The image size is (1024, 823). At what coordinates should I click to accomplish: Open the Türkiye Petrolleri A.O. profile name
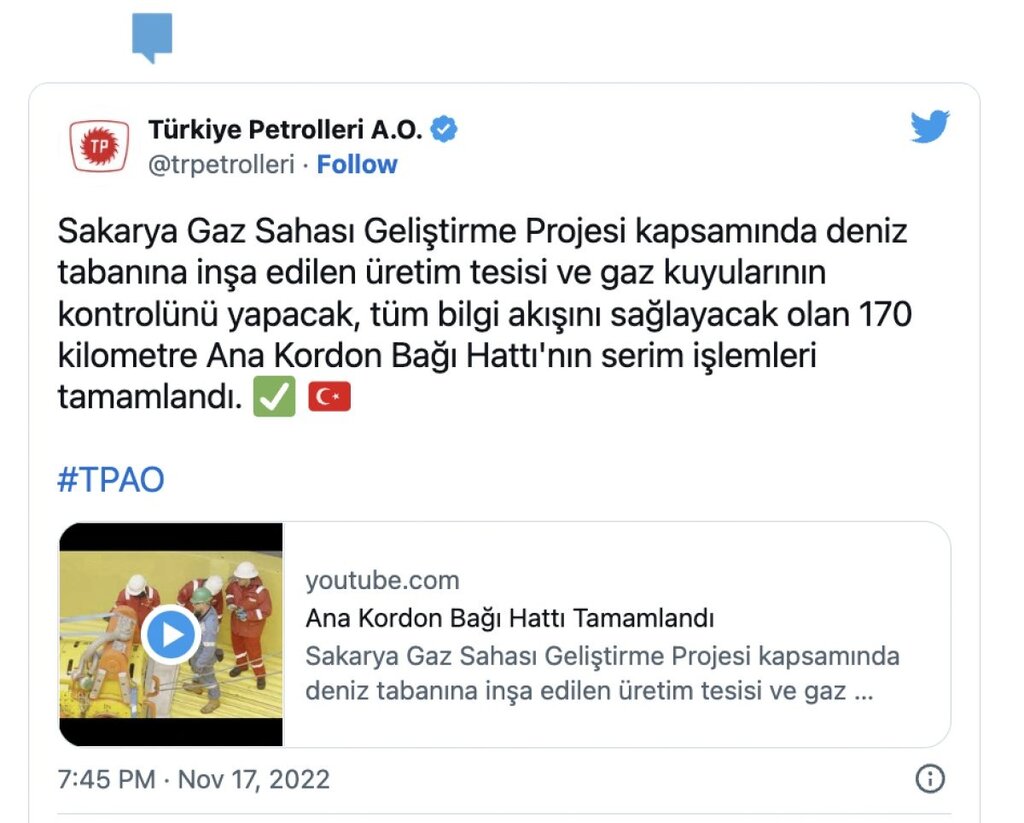(x=285, y=129)
